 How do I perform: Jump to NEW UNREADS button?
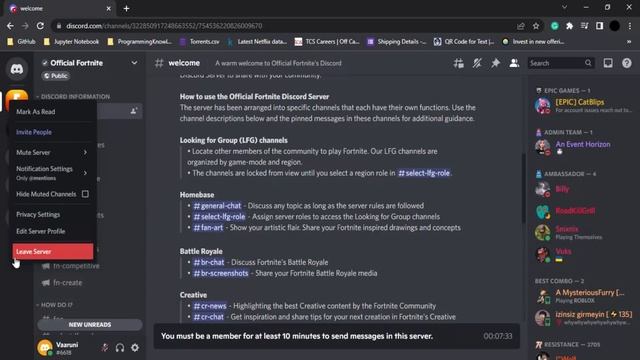click(x=90, y=324)
